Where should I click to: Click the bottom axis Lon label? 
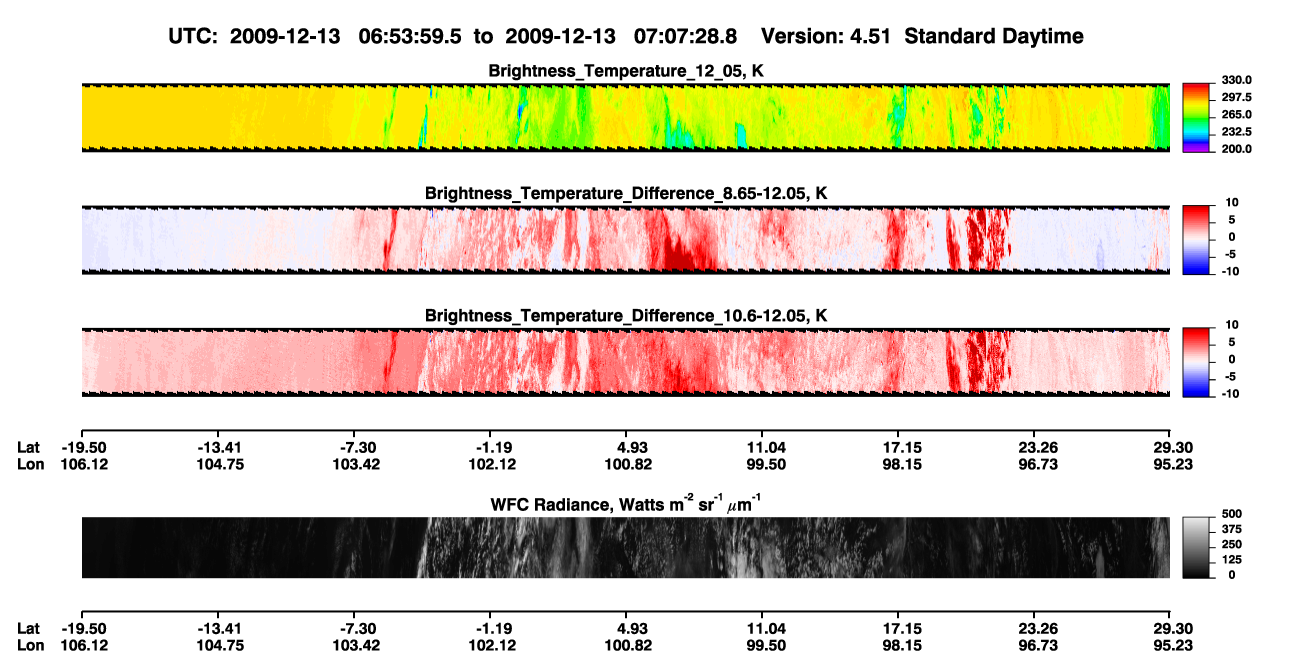(31, 646)
